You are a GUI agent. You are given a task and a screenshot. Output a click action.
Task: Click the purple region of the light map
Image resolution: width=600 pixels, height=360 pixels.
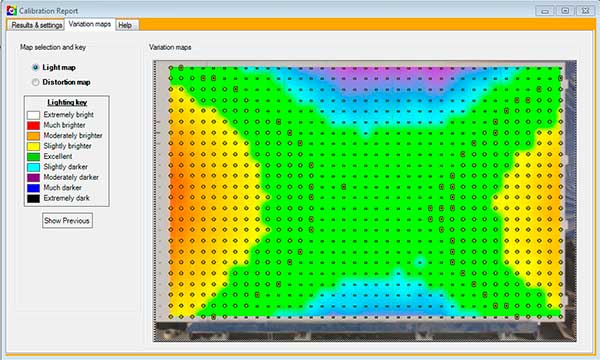[x=386, y=75]
